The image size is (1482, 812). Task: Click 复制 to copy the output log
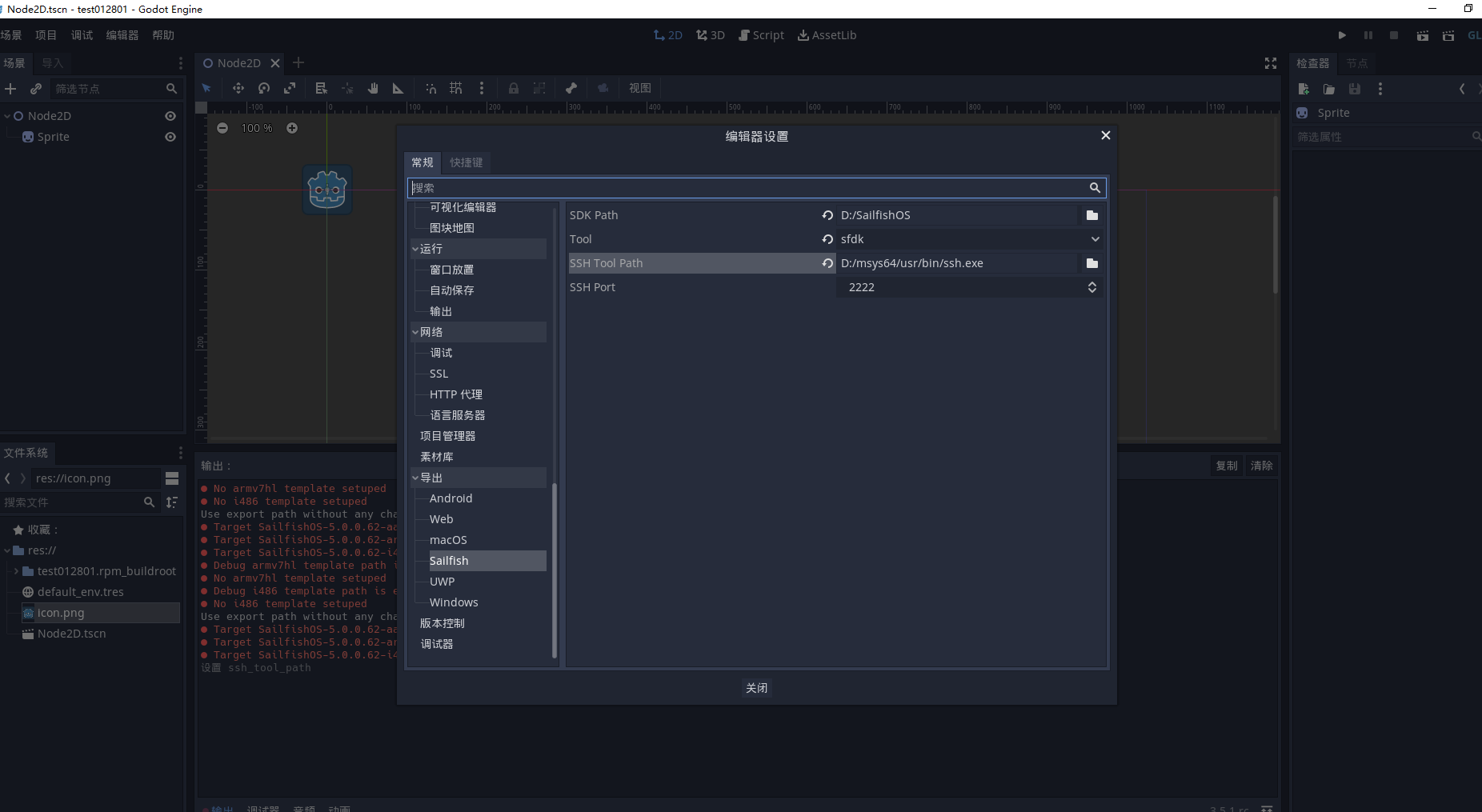[x=1228, y=466]
